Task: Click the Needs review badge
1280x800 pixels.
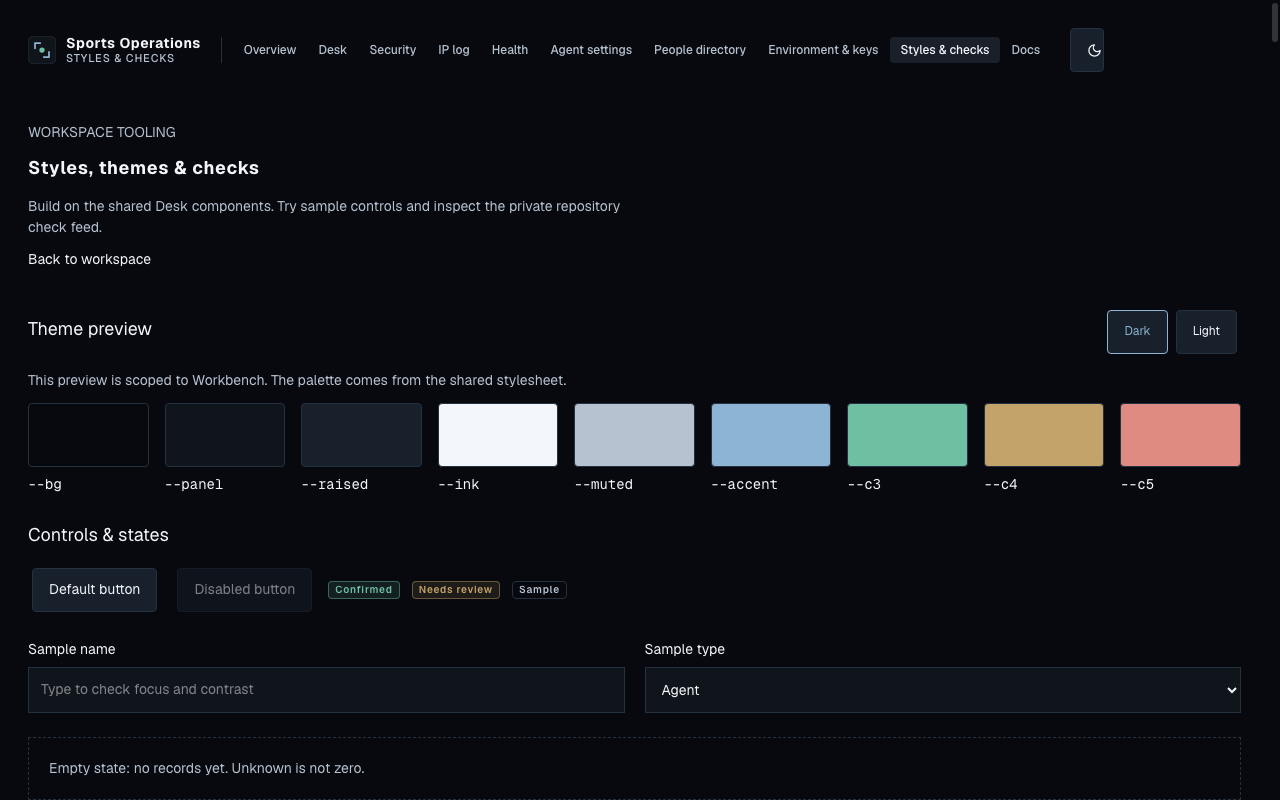Action: pyautogui.click(x=456, y=590)
